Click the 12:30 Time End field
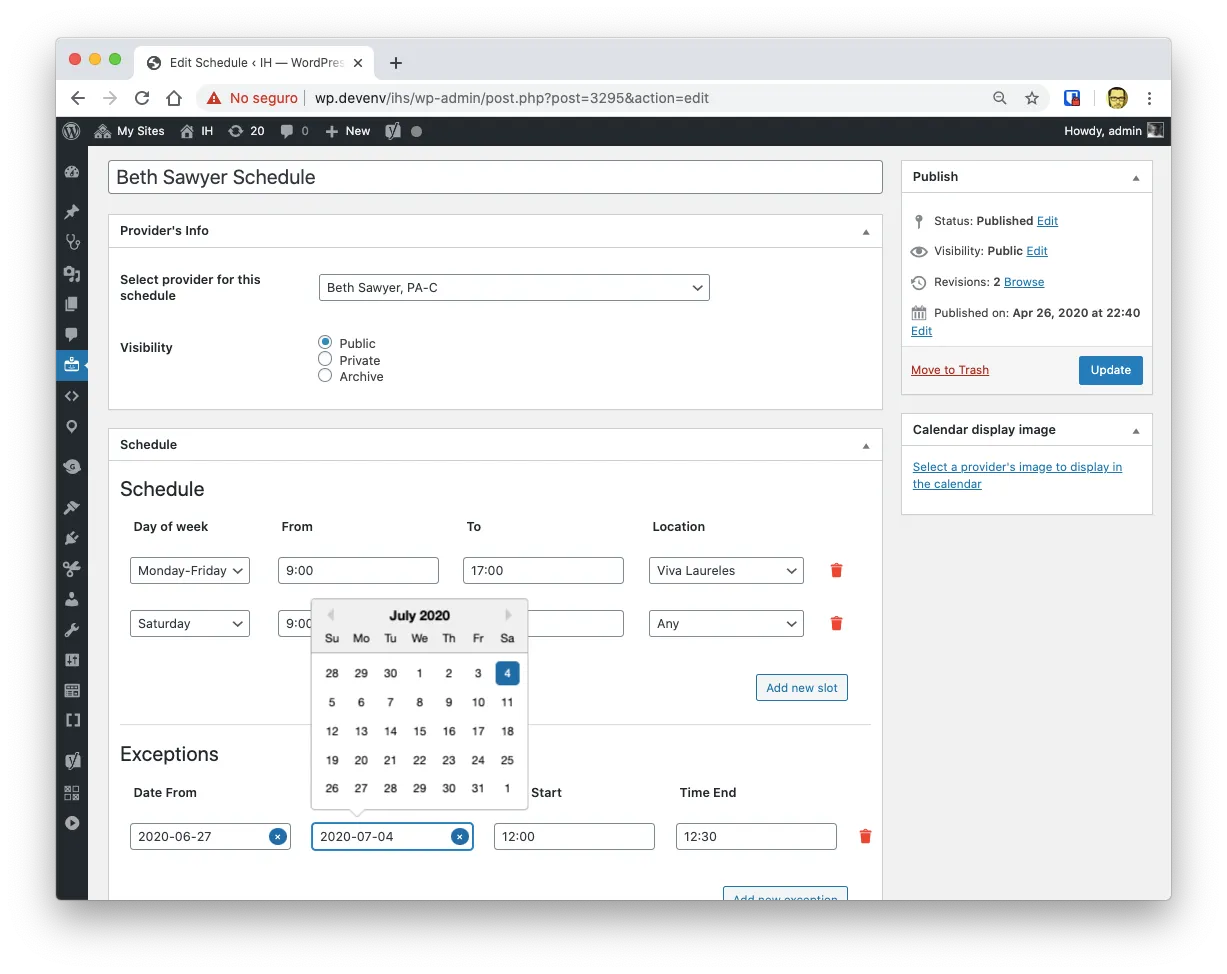The height and width of the screenshot is (974, 1227). 756,837
